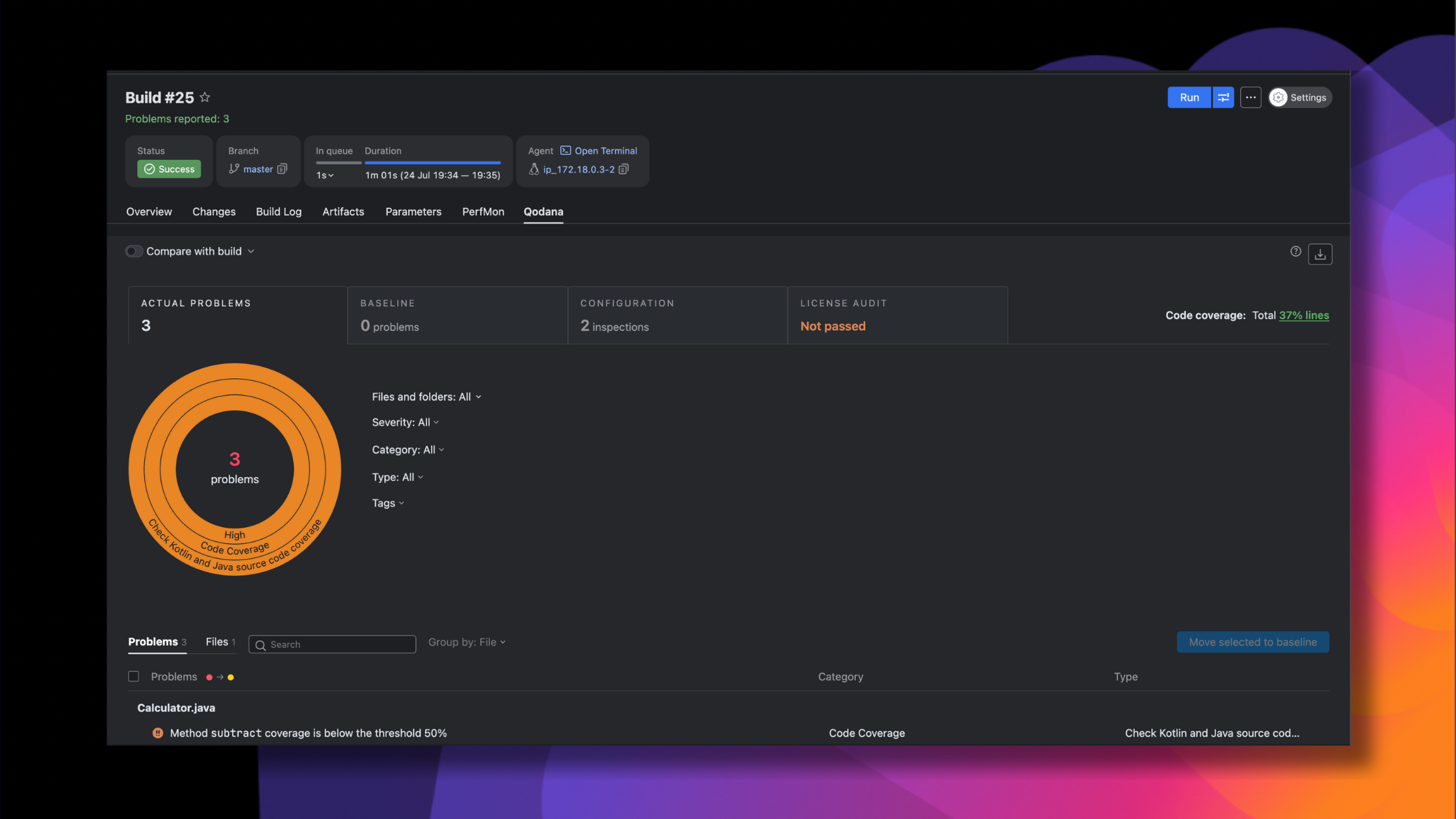
Task: Open the Category filter dropdown
Action: coord(408,450)
